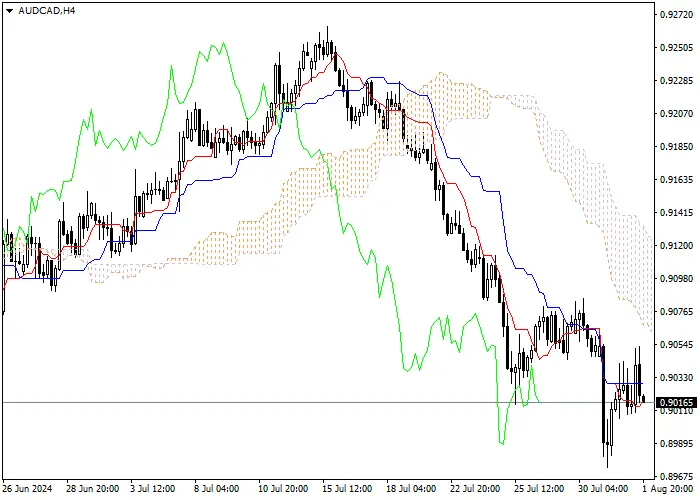Pick the 0.92285 price scale label

(x=677, y=81)
